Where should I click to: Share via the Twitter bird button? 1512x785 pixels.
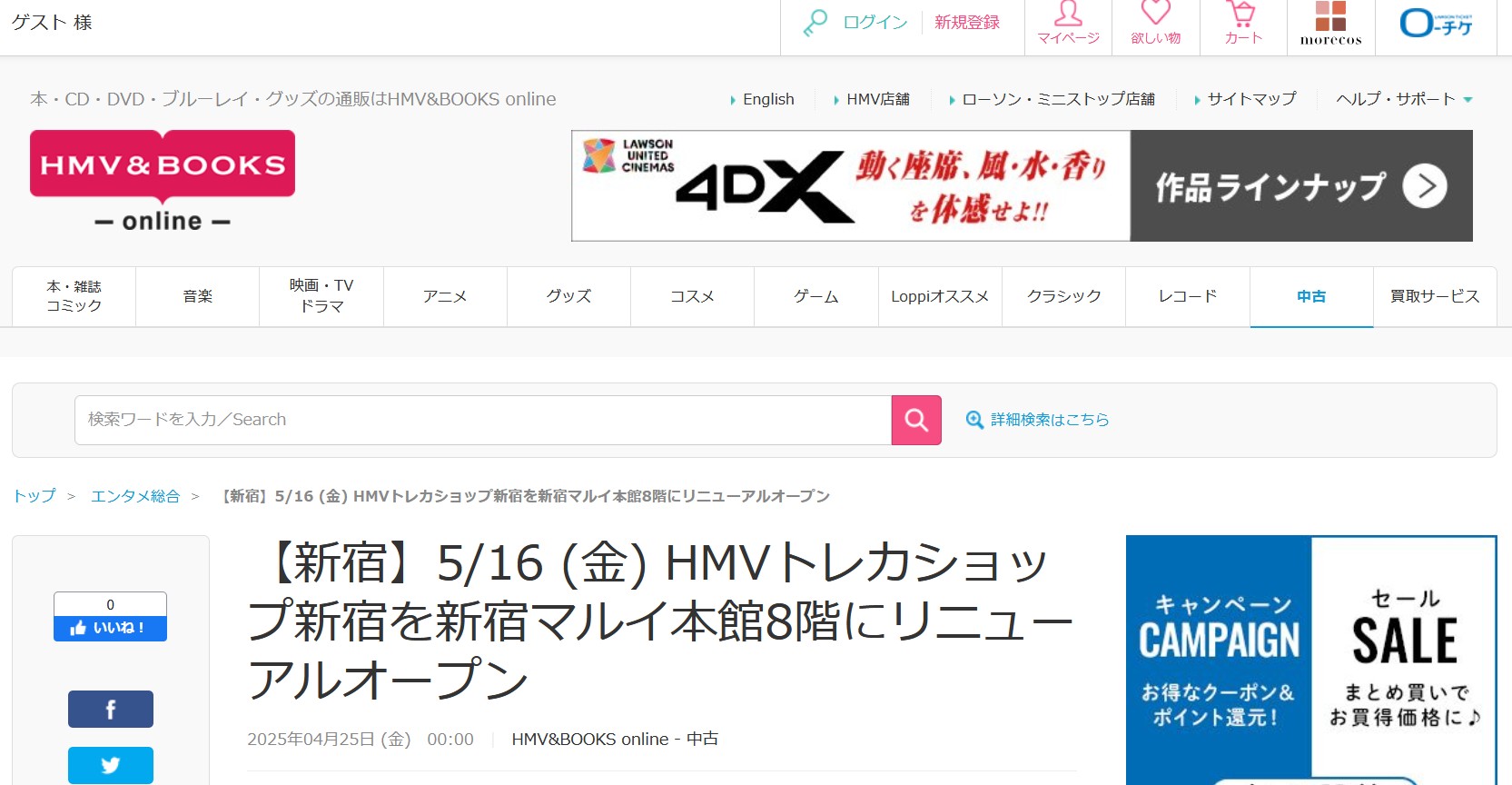click(111, 765)
